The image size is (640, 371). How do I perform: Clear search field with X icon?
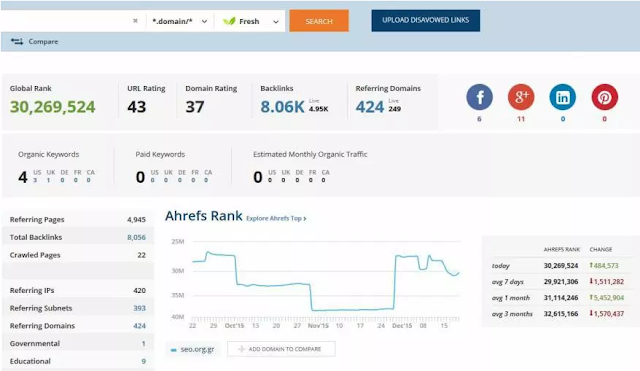135,21
